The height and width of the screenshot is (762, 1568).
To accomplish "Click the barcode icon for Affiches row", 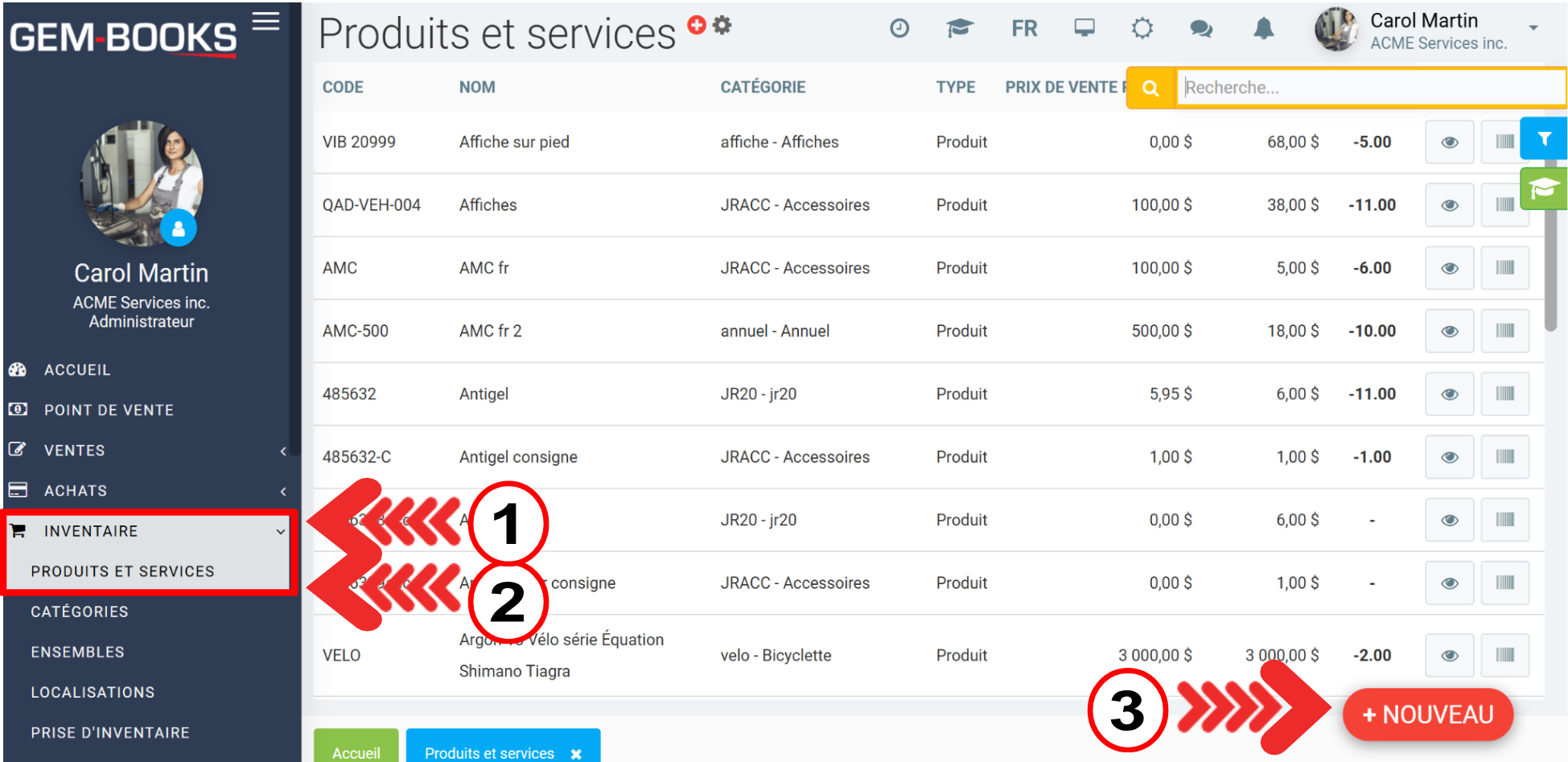I will pos(1504,205).
